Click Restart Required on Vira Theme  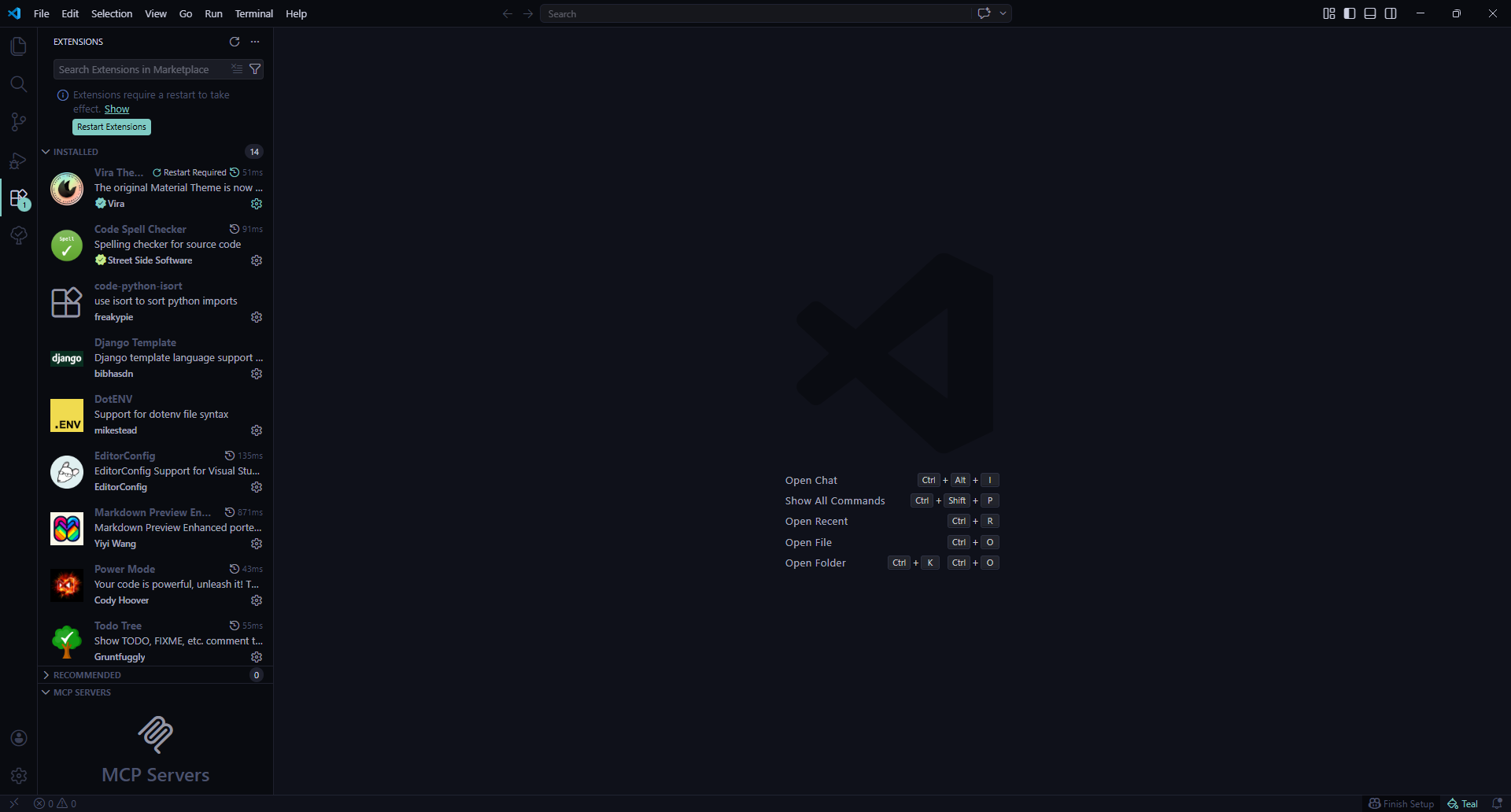point(190,172)
